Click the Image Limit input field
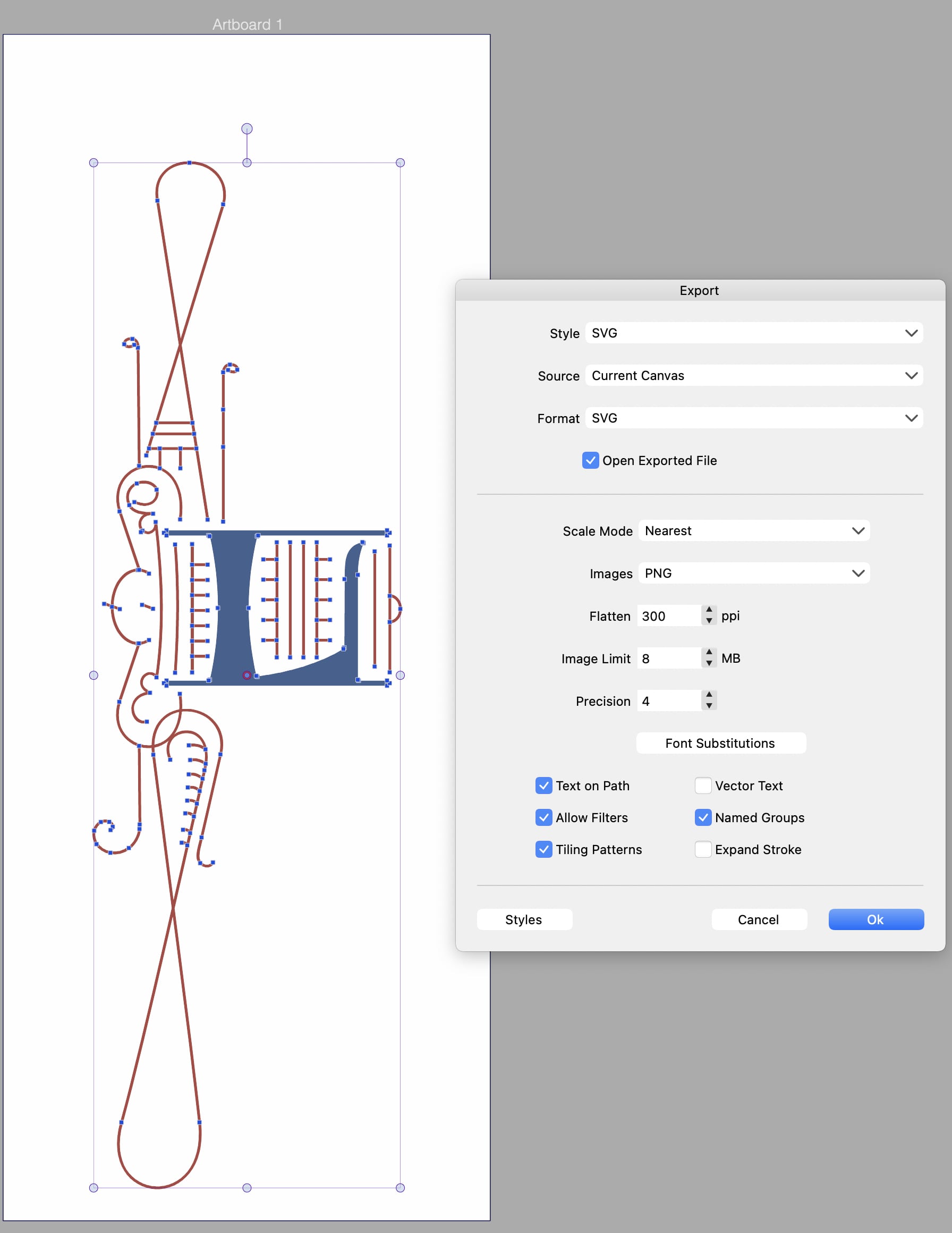952x1233 pixels. click(x=668, y=659)
